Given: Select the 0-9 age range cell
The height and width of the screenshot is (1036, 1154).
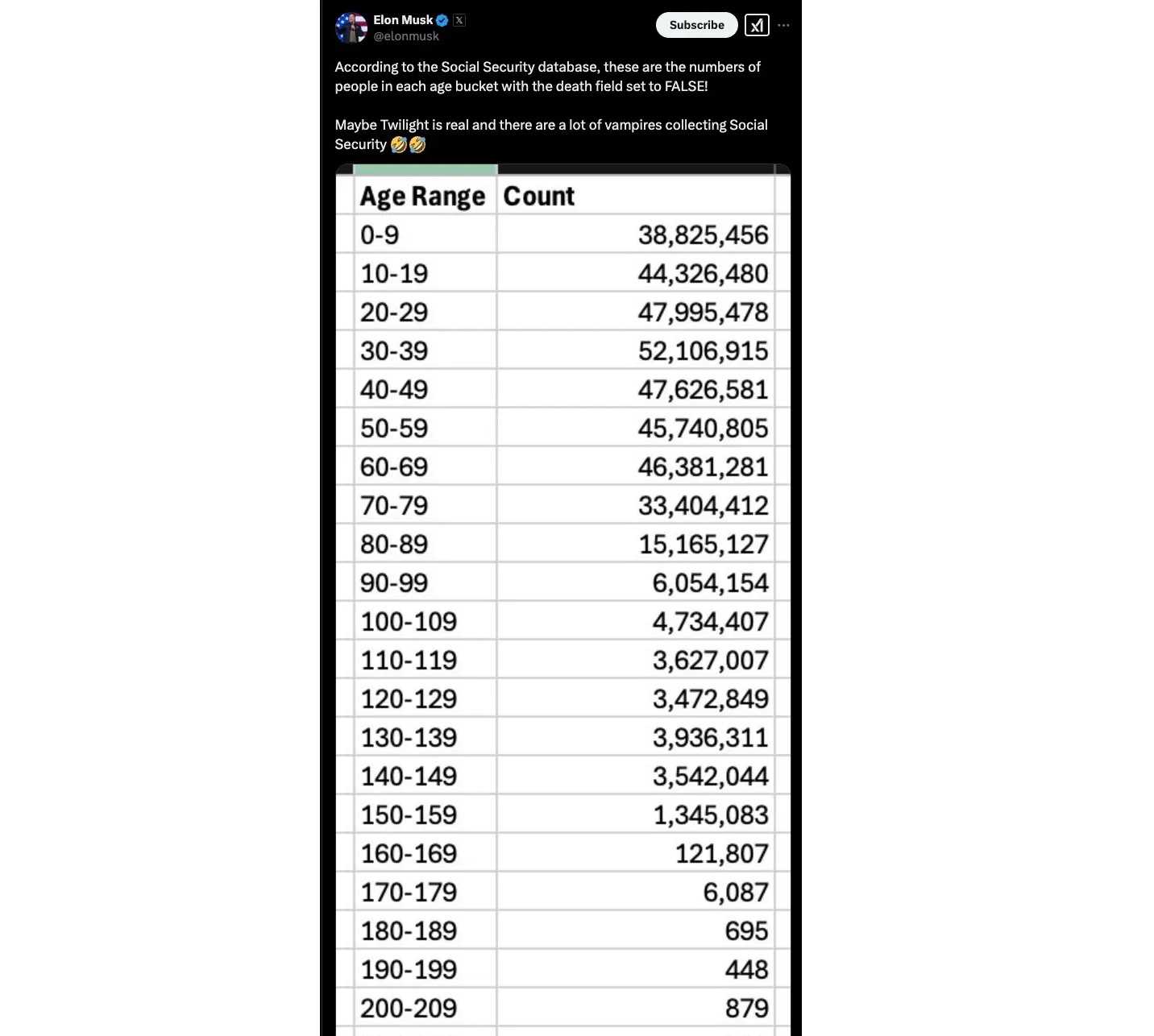Looking at the screenshot, I should point(380,234).
